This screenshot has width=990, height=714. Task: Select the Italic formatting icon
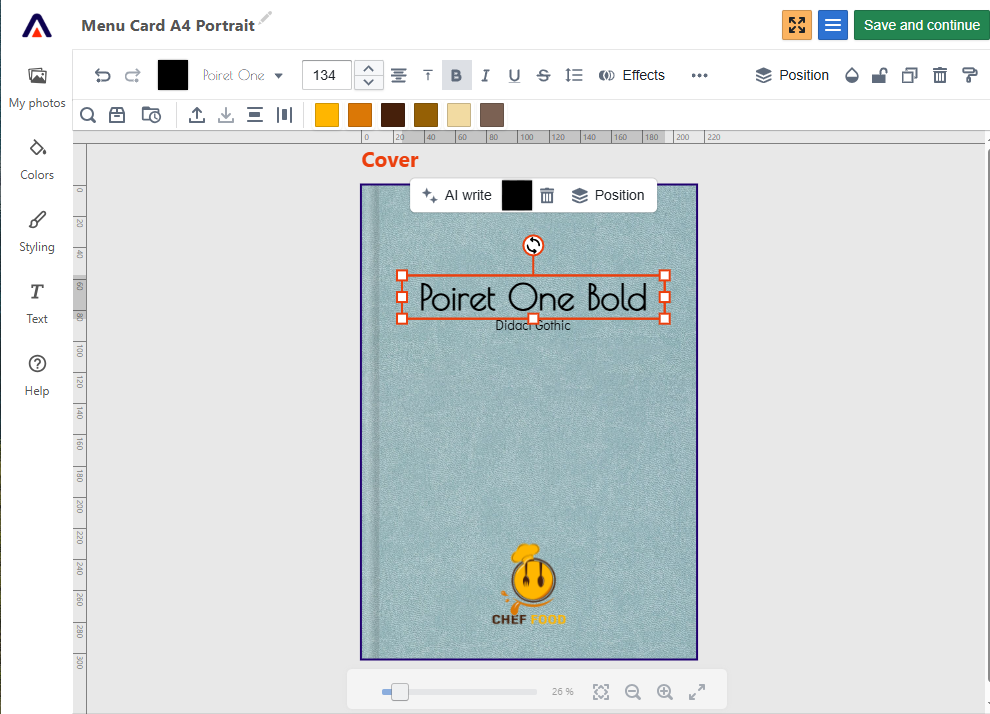pyautogui.click(x=485, y=75)
